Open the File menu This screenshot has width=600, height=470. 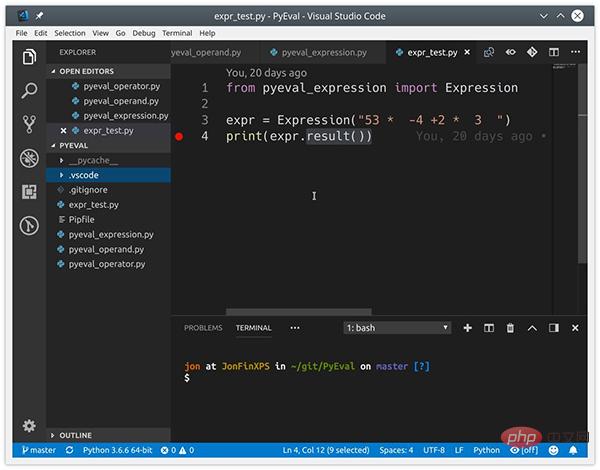pyautogui.click(x=21, y=33)
